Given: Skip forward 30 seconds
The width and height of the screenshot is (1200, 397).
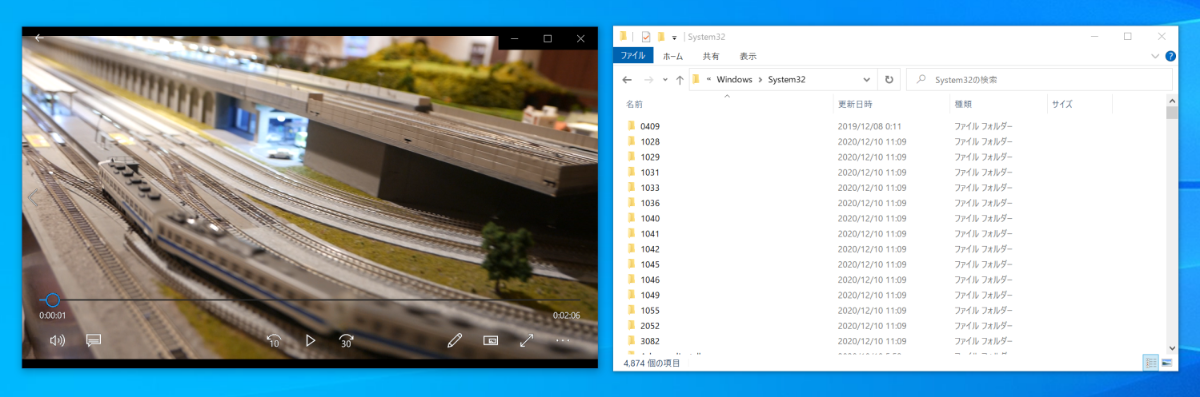Looking at the screenshot, I should pos(346,340).
